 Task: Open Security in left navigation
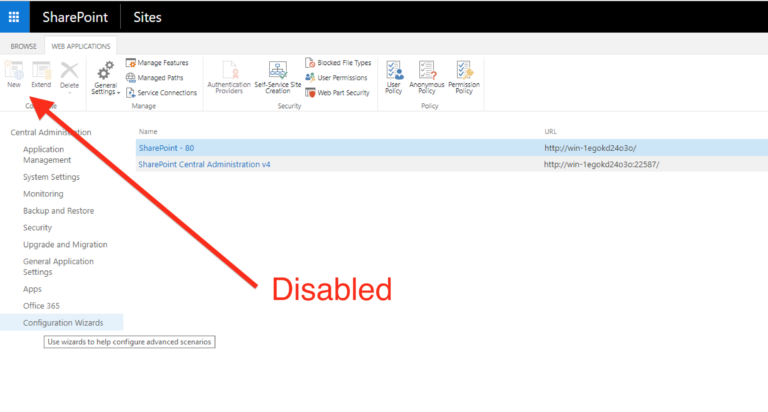(37, 227)
